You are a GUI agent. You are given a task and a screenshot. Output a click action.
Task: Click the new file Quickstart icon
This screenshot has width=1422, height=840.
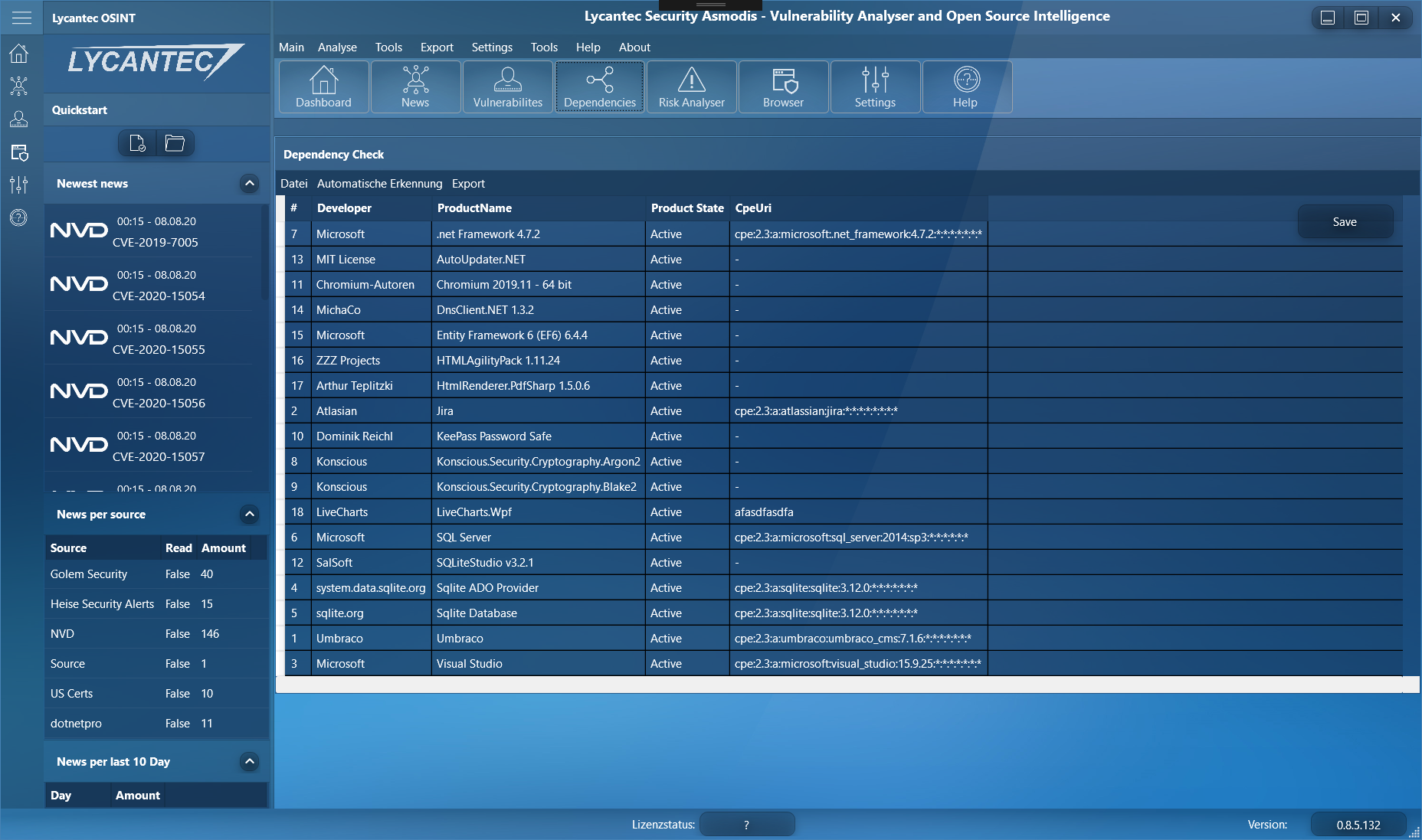coord(137,143)
